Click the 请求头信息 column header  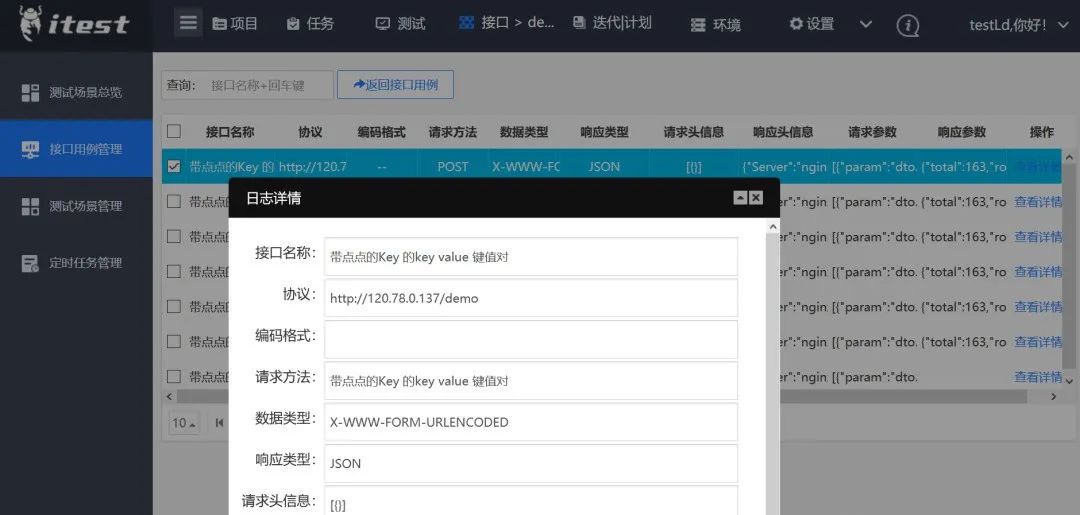[x=694, y=132]
